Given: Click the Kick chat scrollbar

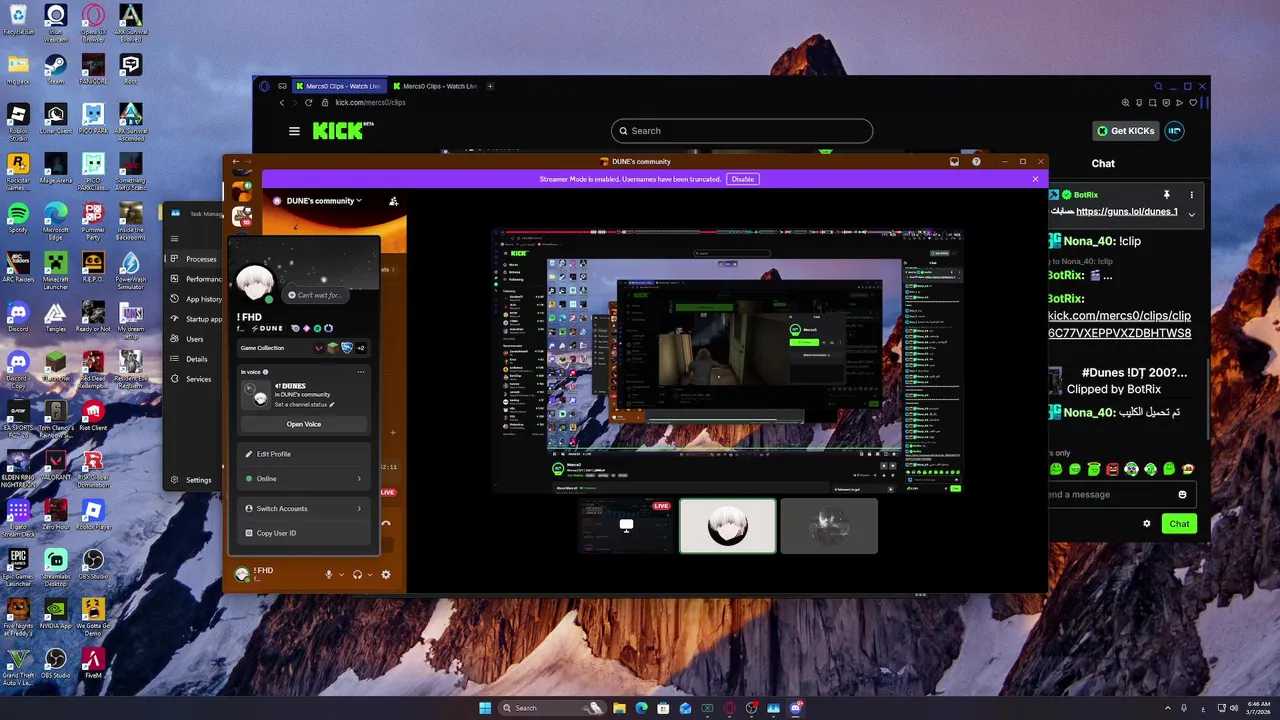Looking at the screenshot, I should pyautogui.click(x=1208, y=400).
